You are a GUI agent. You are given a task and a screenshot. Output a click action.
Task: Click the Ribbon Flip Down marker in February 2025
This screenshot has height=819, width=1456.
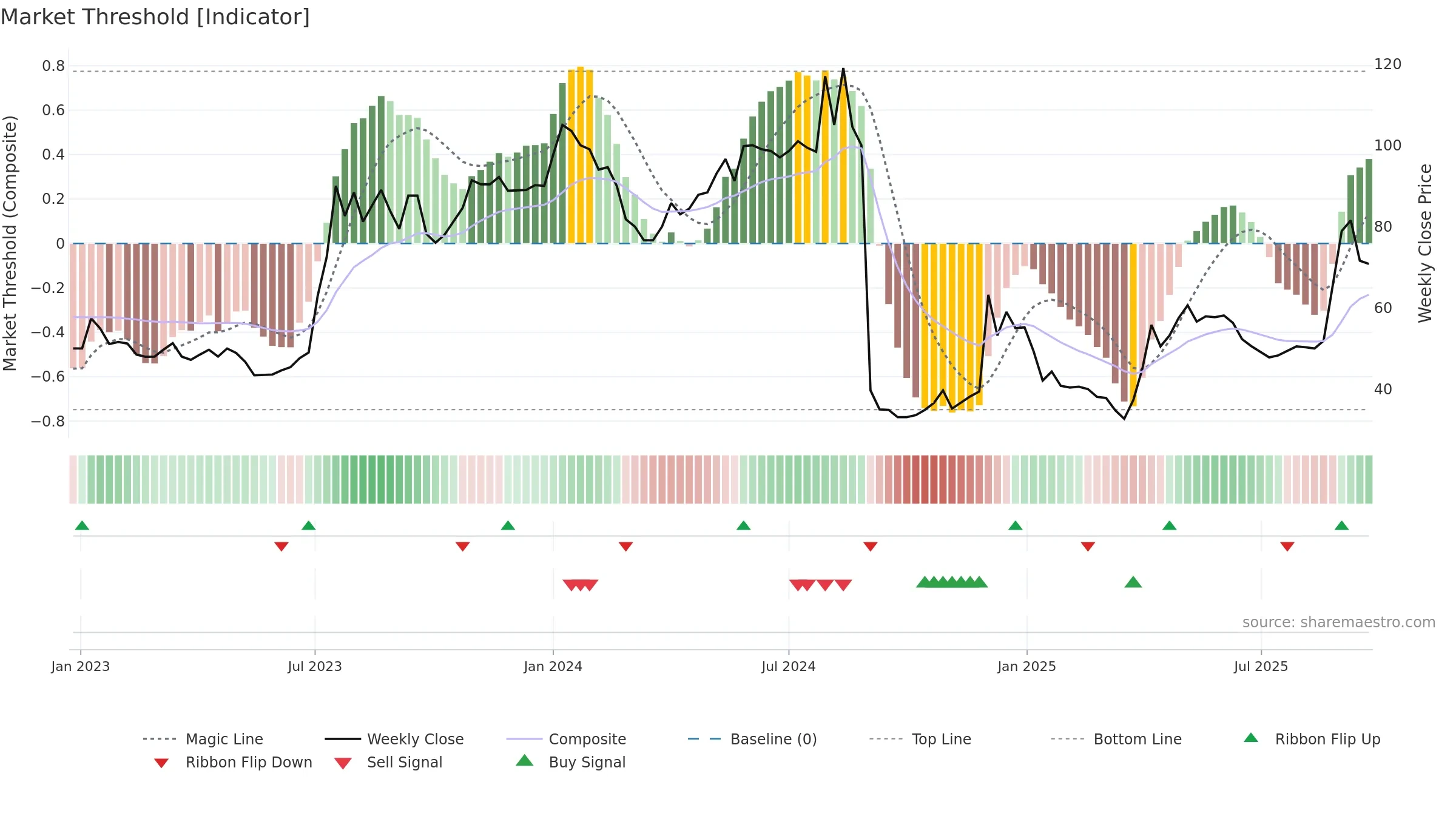1088,547
